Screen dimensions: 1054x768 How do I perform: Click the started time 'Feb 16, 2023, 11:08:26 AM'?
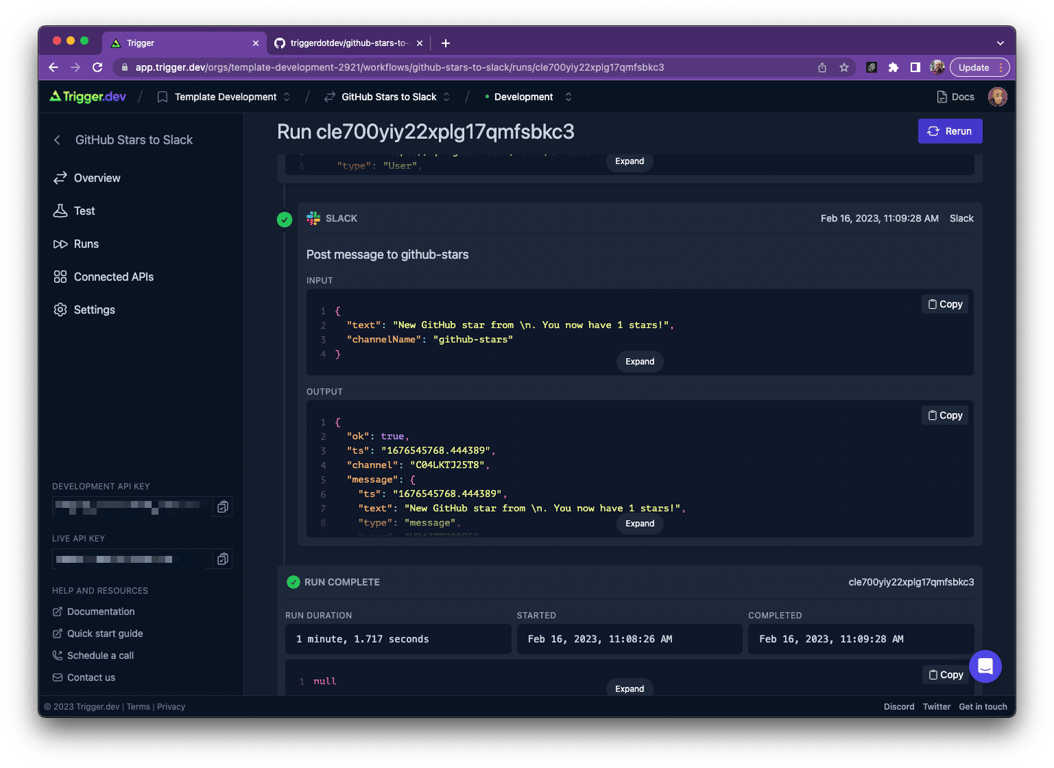pos(600,639)
